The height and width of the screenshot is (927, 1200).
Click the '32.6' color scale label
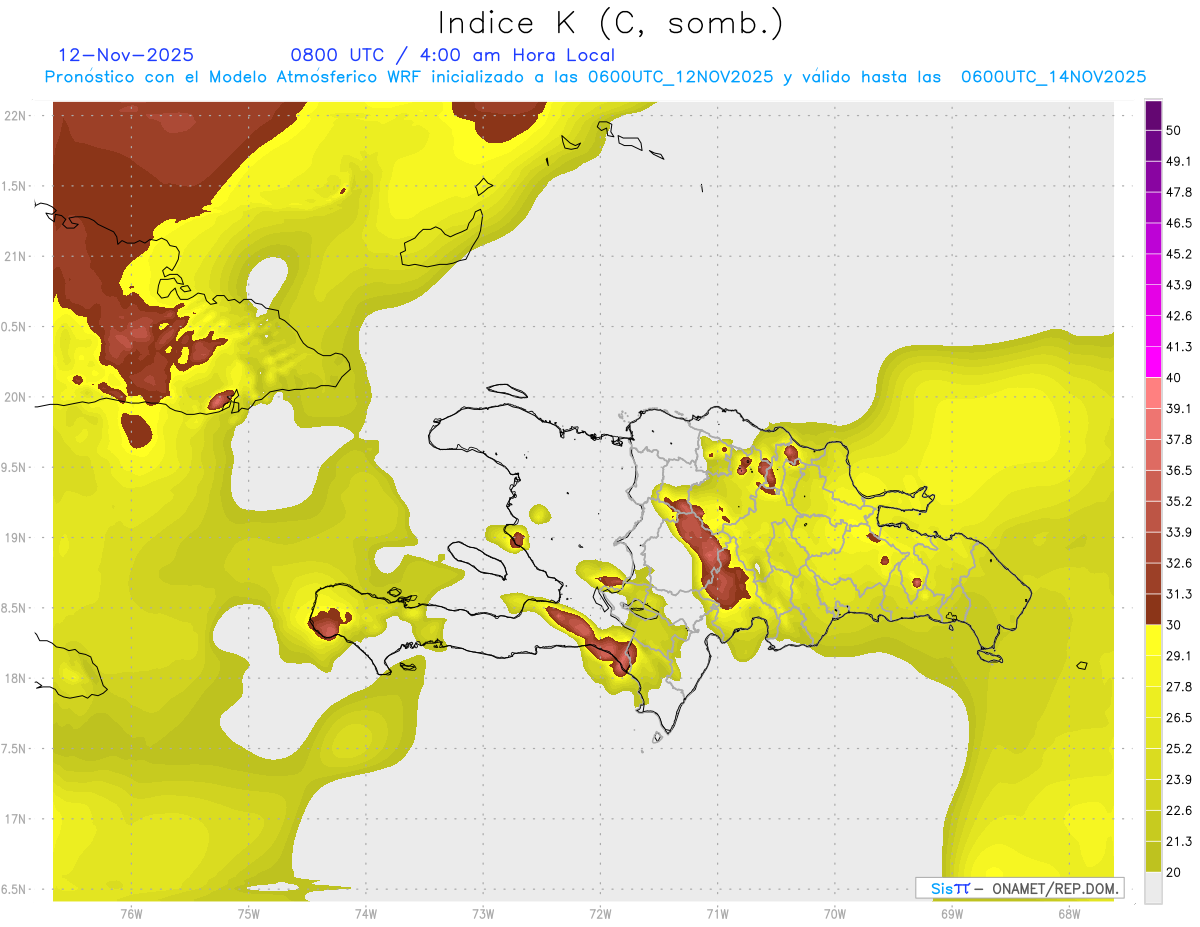pyautogui.click(x=1179, y=563)
